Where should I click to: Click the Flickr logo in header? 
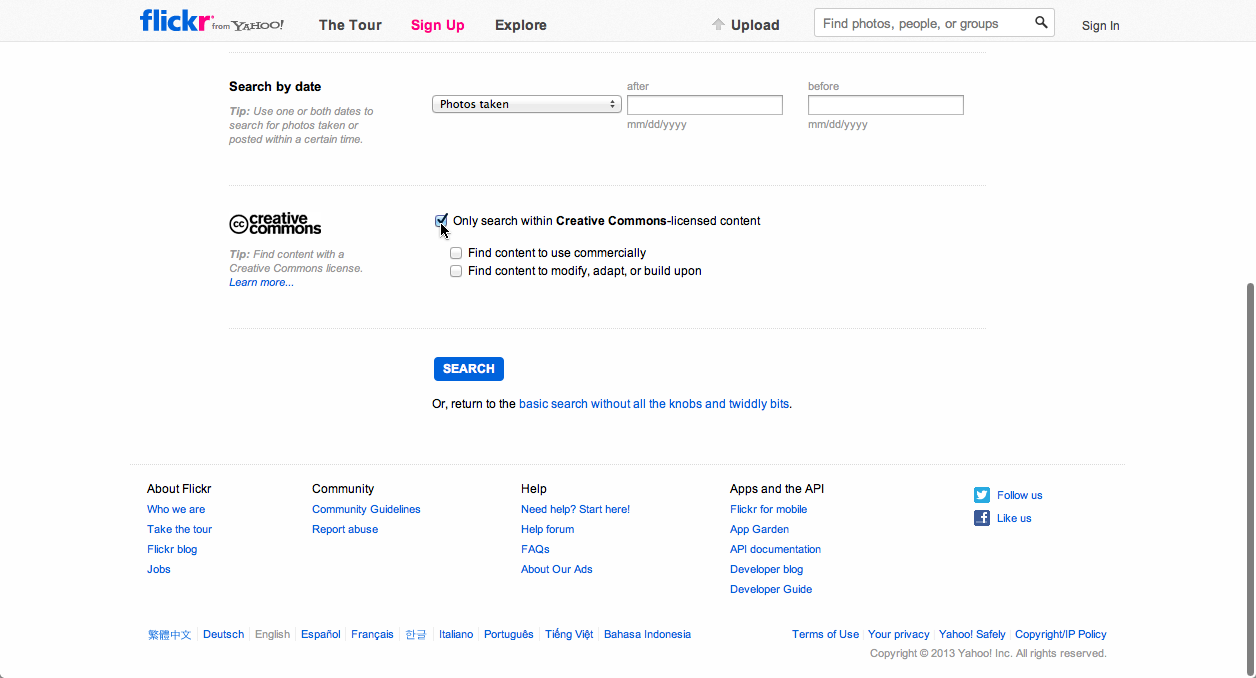[175, 21]
